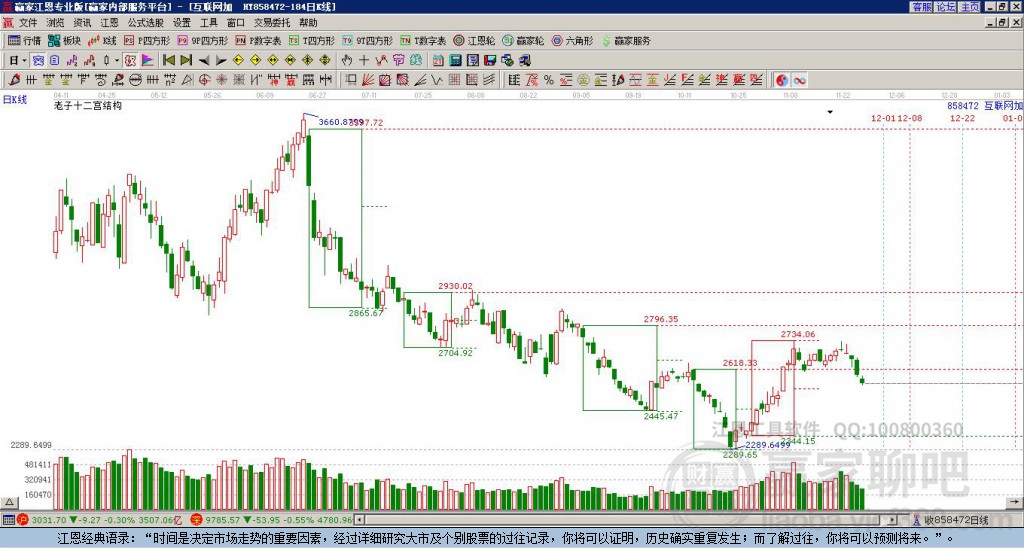Toggle the yin-yang icon
1024x548 pixels.
click(x=782, y=80)
